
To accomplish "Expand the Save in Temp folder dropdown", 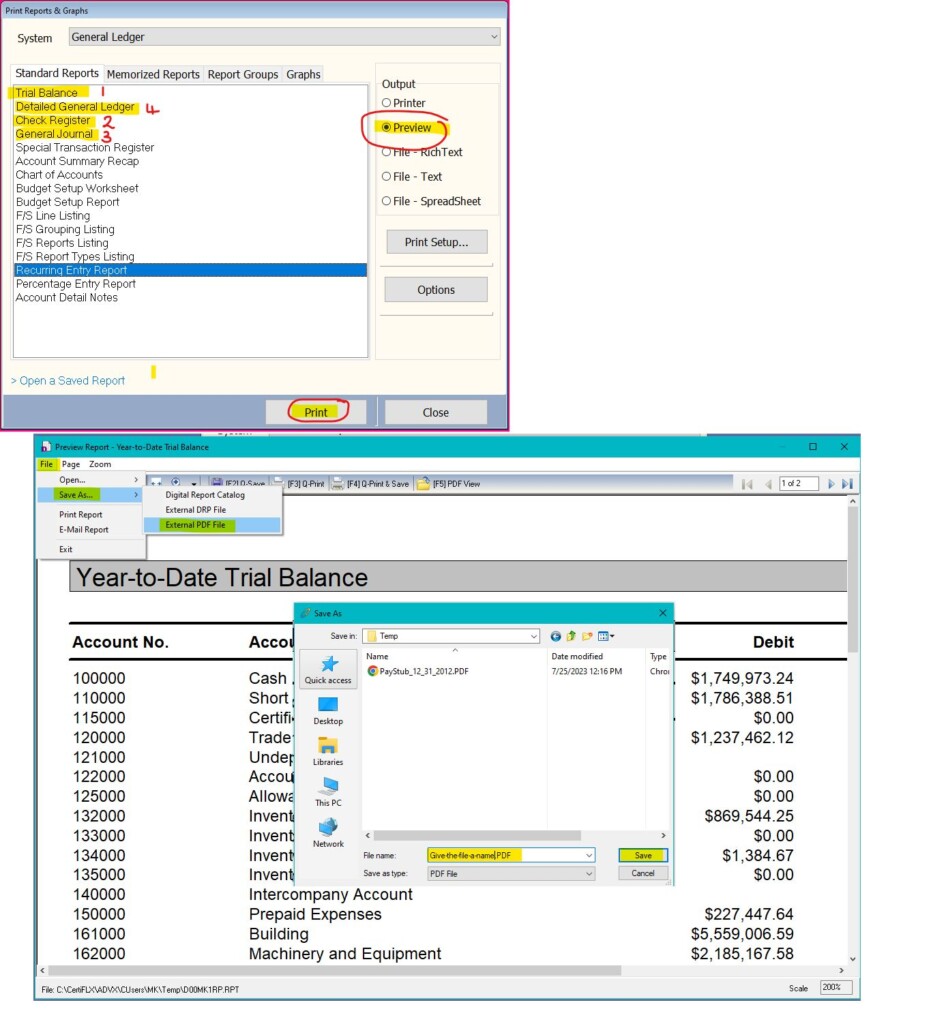I will coord(534,636).
